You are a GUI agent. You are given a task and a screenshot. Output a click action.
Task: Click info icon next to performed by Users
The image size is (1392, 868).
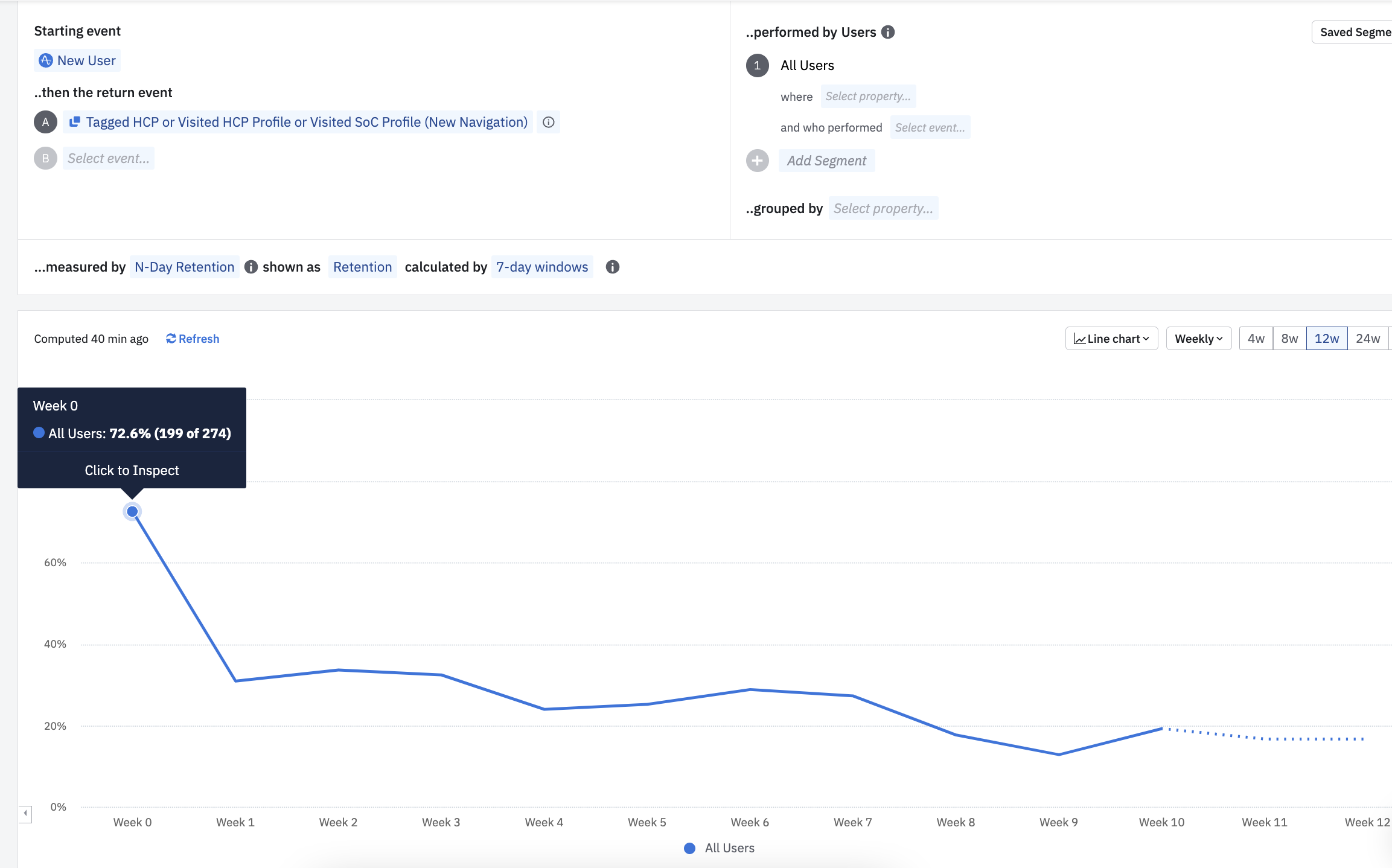[887, 32]
